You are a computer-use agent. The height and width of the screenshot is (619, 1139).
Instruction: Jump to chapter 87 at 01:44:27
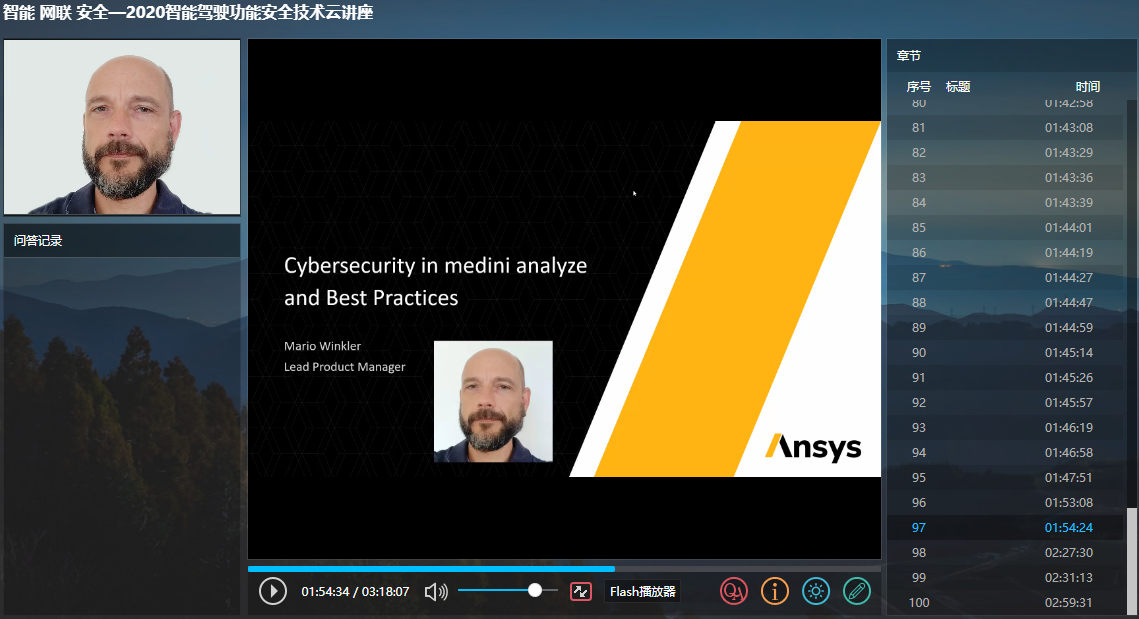[x=1006, y=278]
